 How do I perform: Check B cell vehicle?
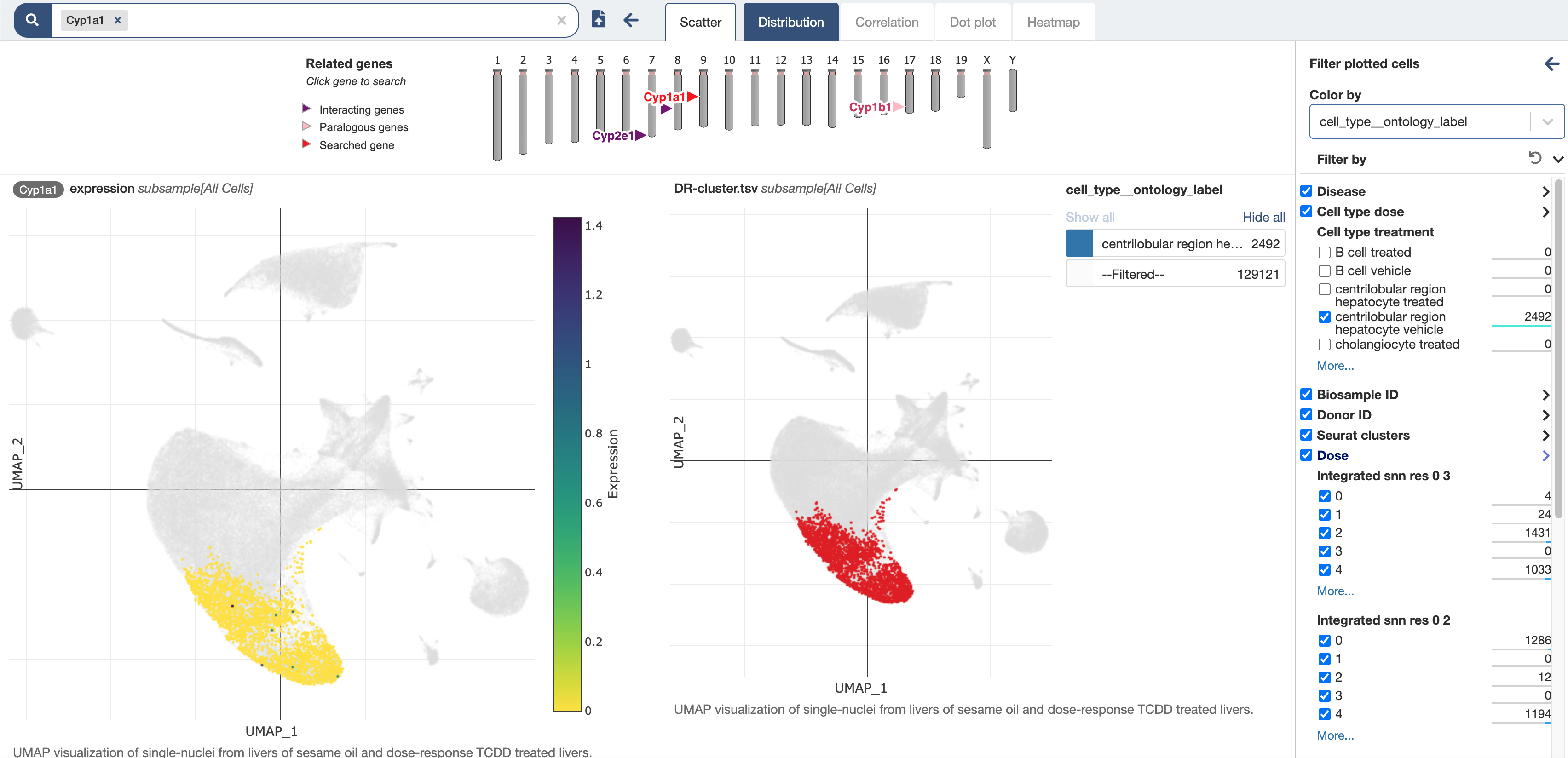tap(1324, 271)
